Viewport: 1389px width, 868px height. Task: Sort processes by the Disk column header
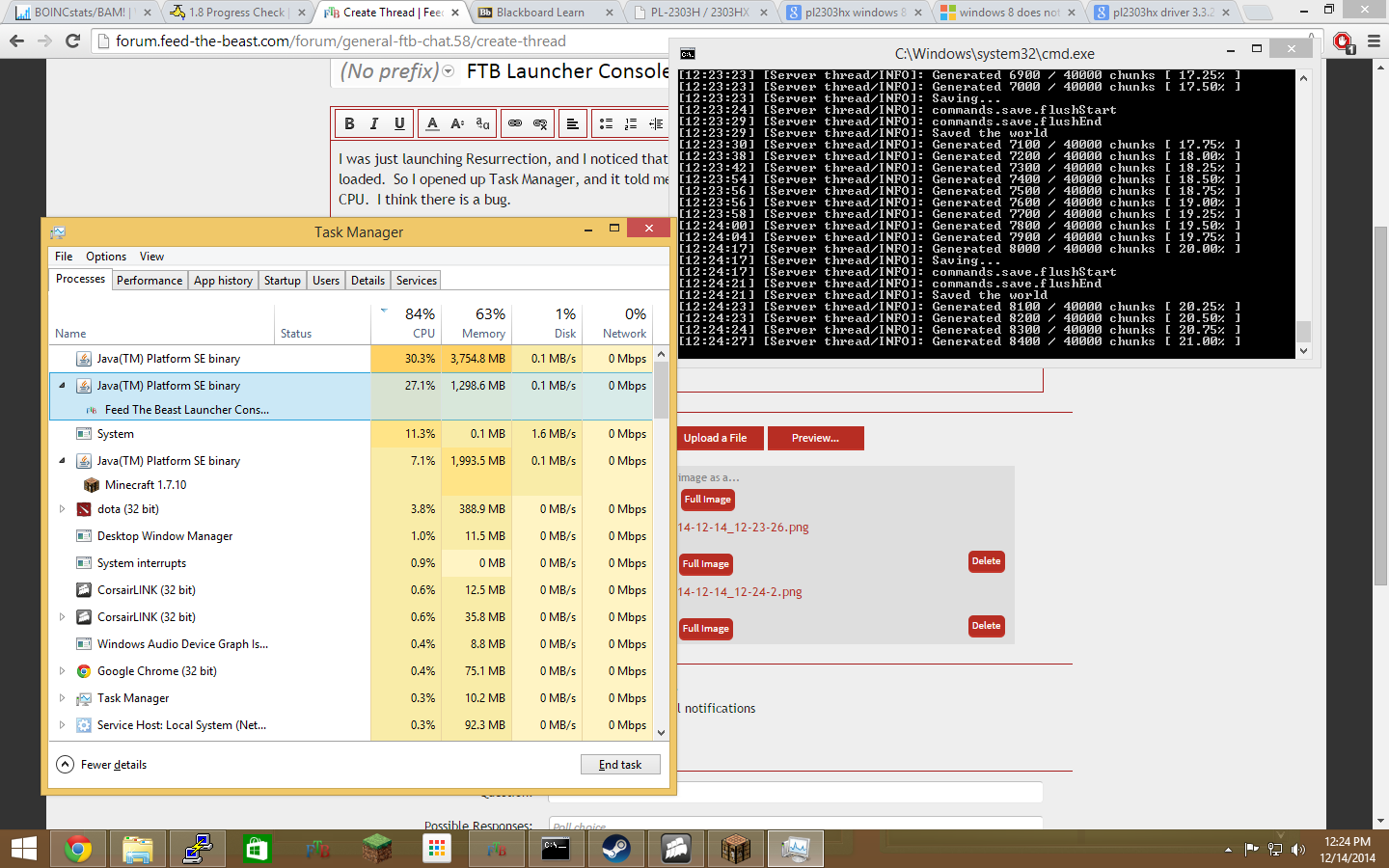547,323
